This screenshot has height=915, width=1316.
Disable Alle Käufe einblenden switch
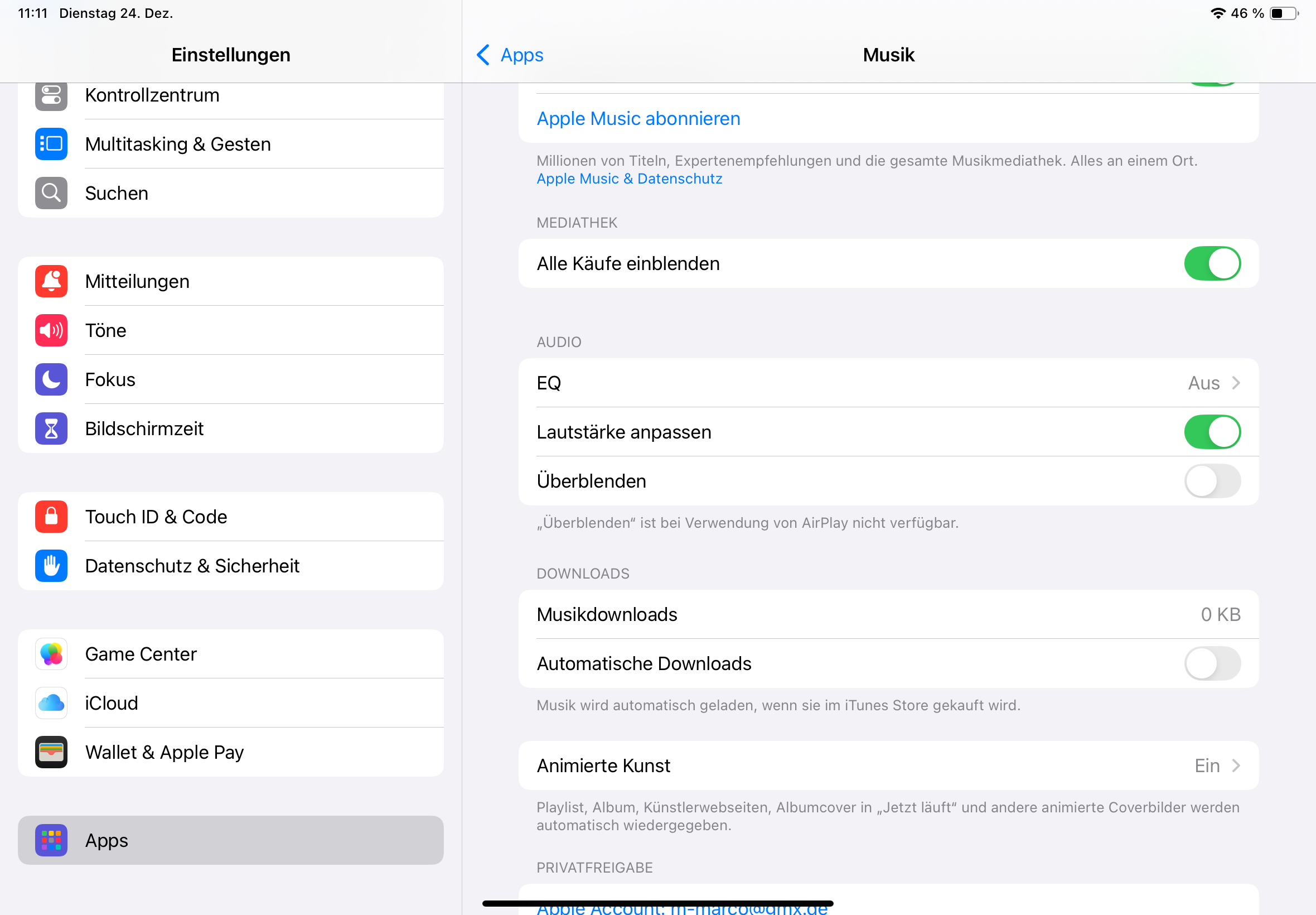(x=1212, y=264)
